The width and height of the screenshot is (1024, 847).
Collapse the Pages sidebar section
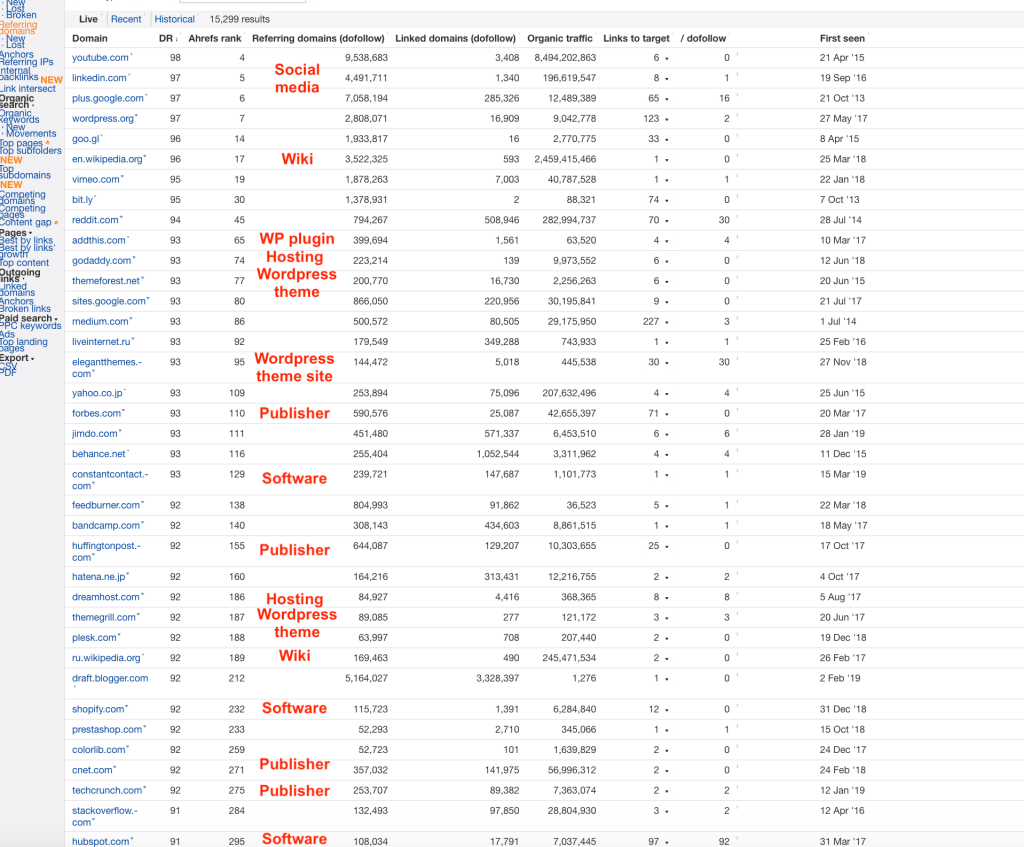[16, 232]
